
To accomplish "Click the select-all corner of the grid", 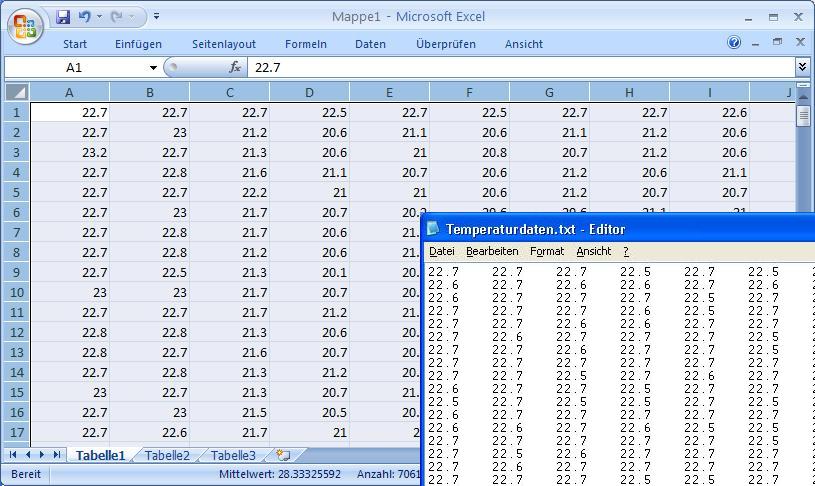I will click(x=16, y=92).
